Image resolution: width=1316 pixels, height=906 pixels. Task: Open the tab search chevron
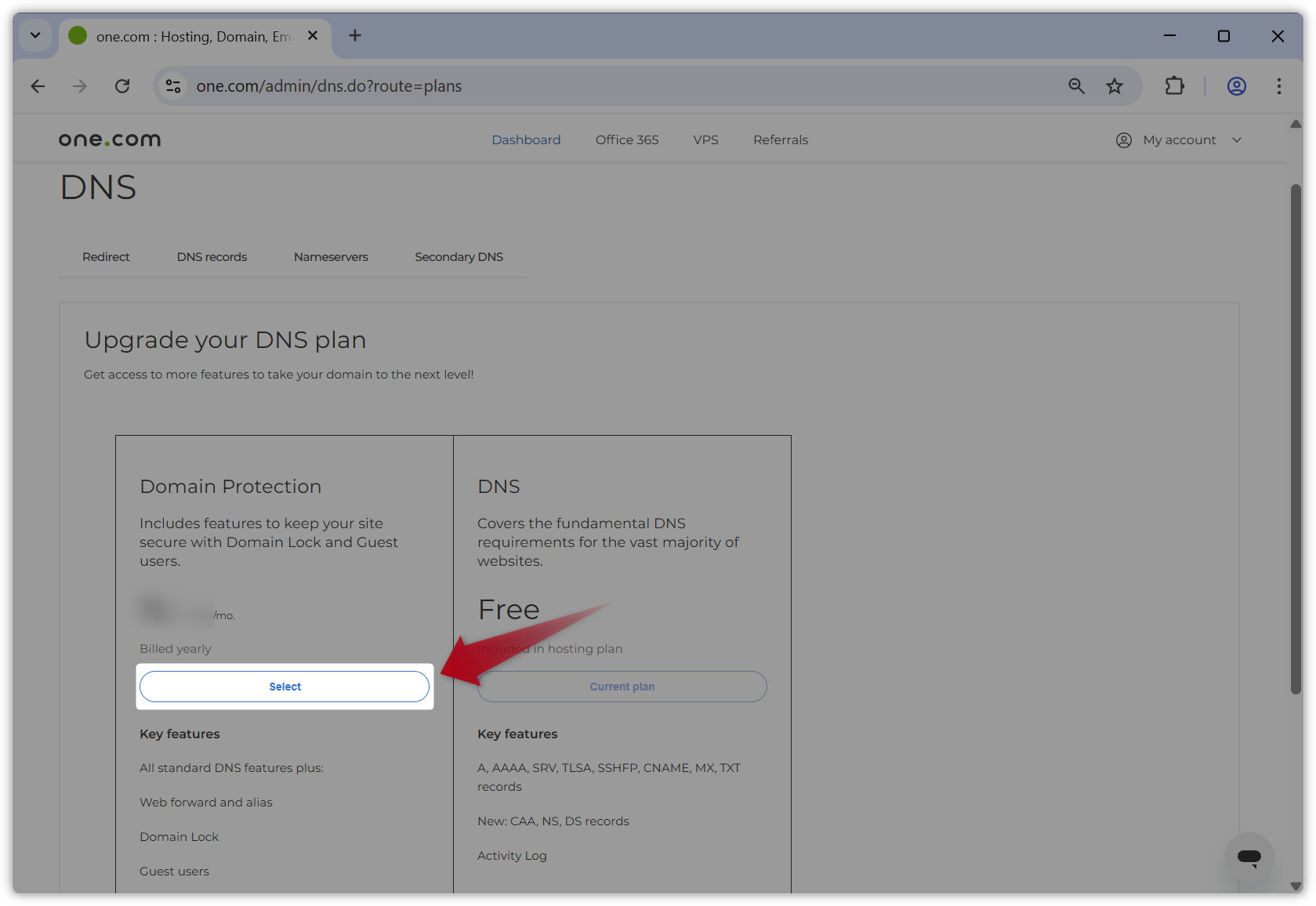(34, 35)
